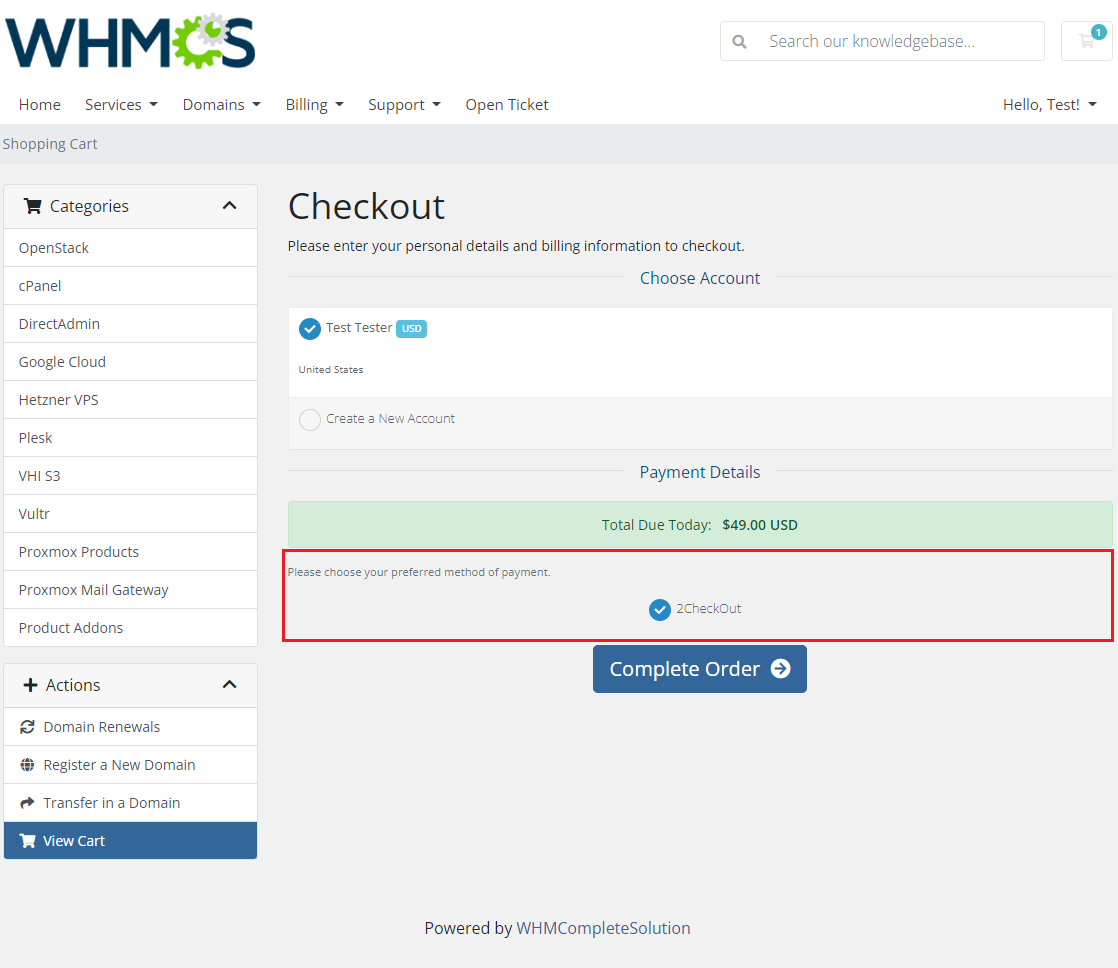This screenshot has width=1118, height=968.
Task: Click the View Cart link
Action: pos(130,840)
